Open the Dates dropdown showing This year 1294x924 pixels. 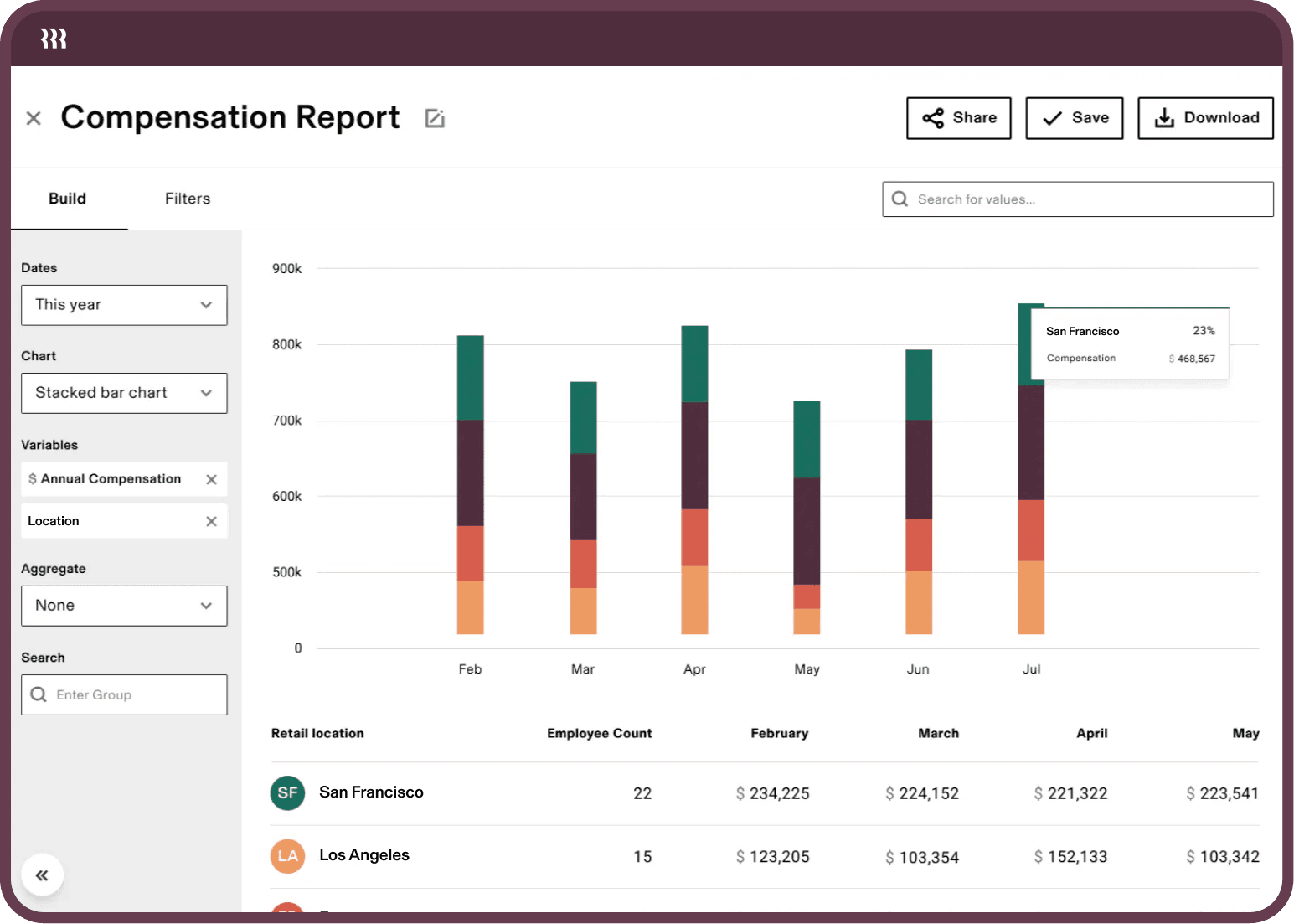[124, 305]
